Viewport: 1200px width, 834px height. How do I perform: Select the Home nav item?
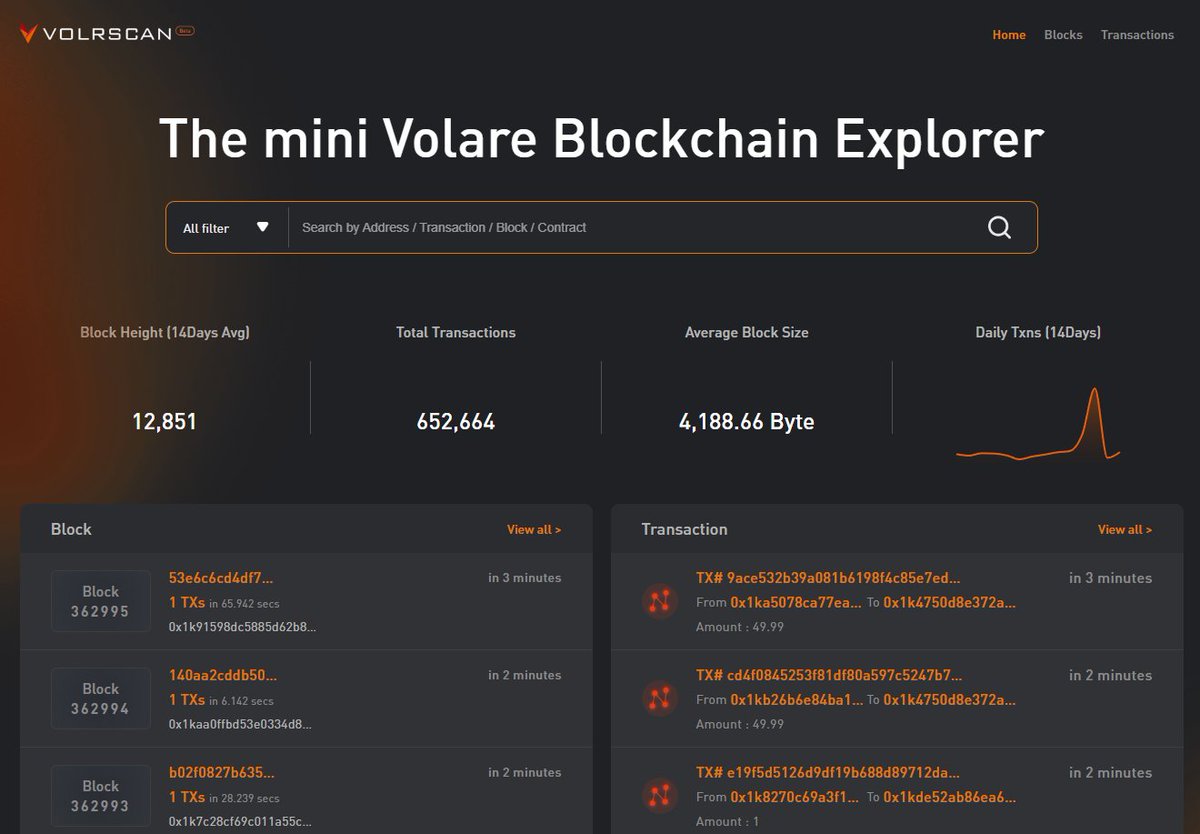point(1009,34)
